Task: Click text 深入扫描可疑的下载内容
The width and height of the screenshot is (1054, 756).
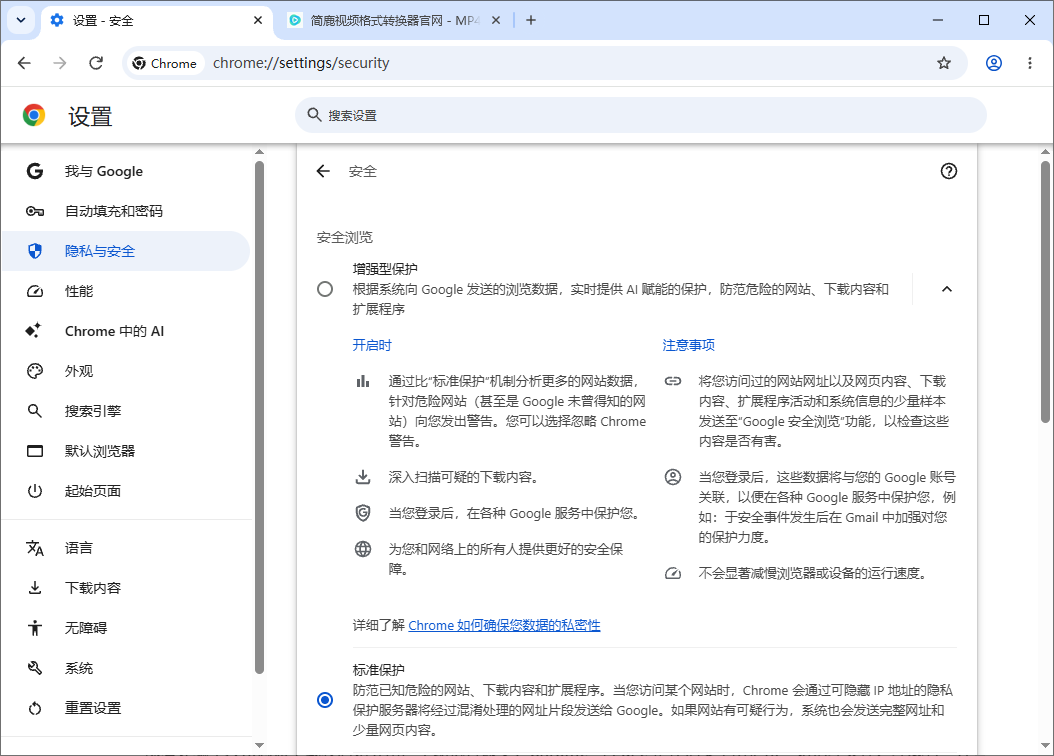Action: [463, 477]
